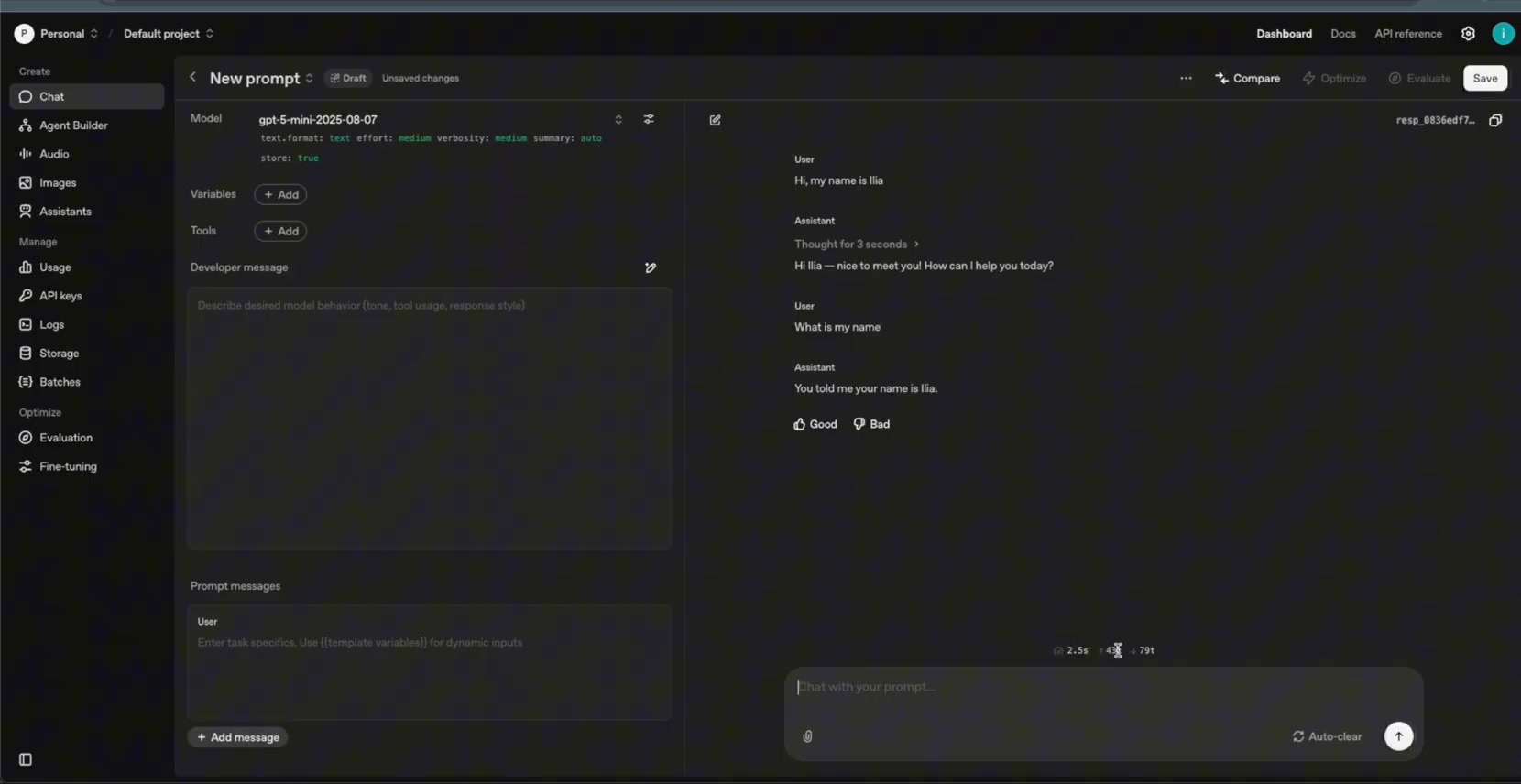Open the model selector chevrons
1521x784 pixels.
(618, 120)
